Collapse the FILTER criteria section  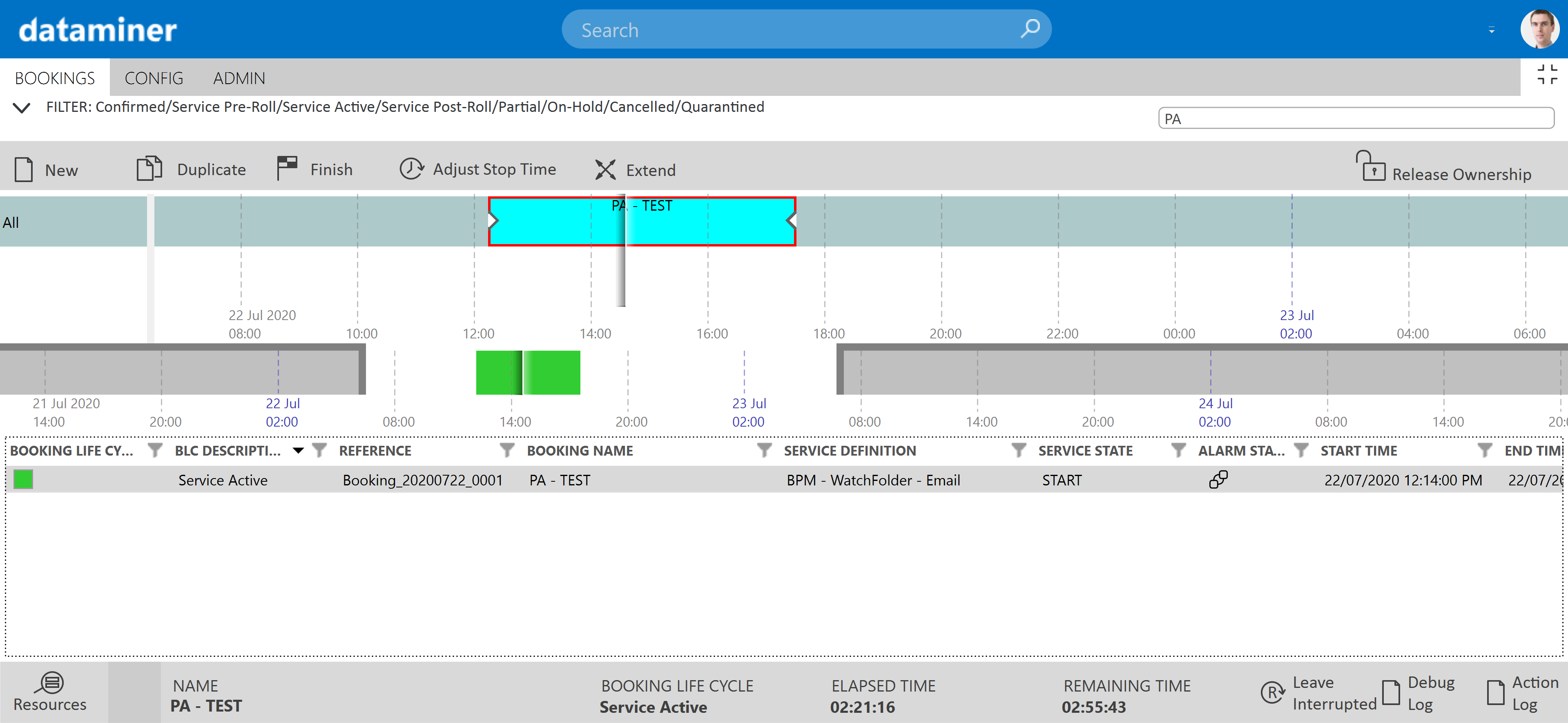click(21, 108)
